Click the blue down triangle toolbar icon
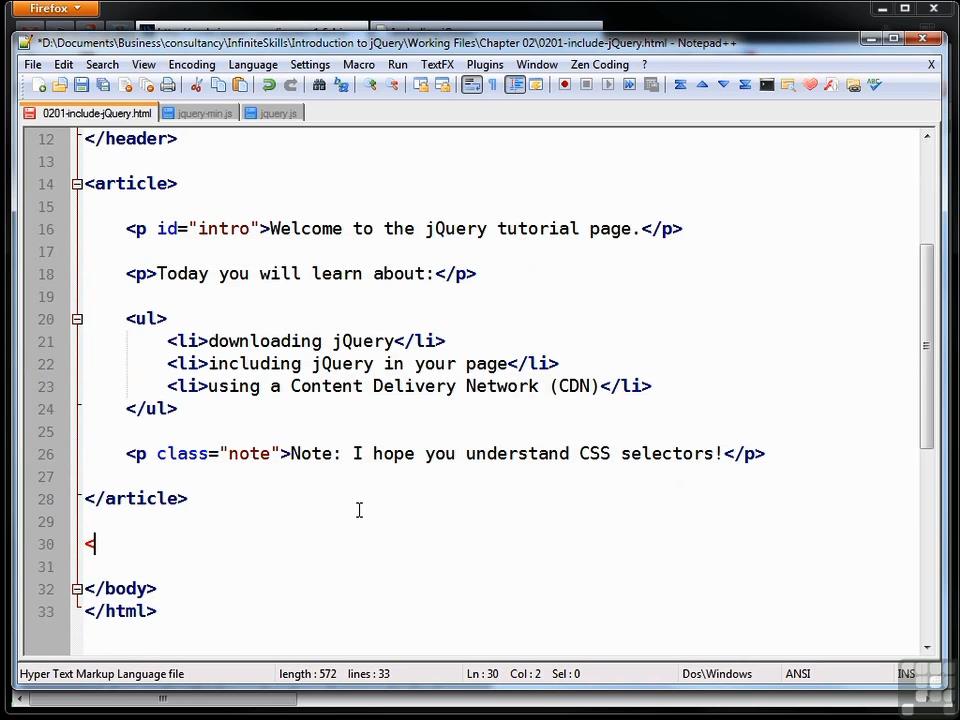Viewport: 960px width, 720px height. [723, 84]
